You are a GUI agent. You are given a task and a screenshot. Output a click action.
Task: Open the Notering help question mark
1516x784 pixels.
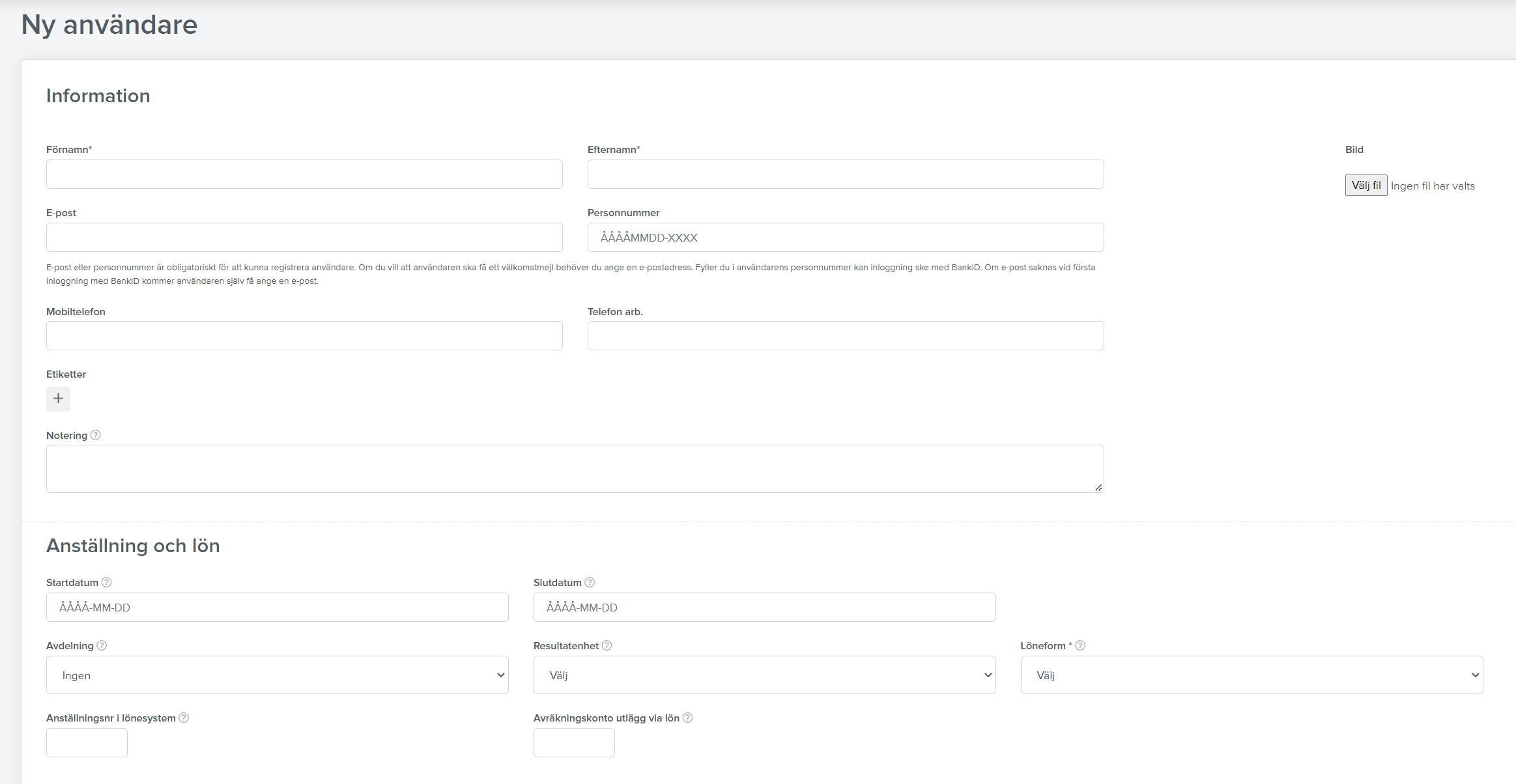point(96,435)
